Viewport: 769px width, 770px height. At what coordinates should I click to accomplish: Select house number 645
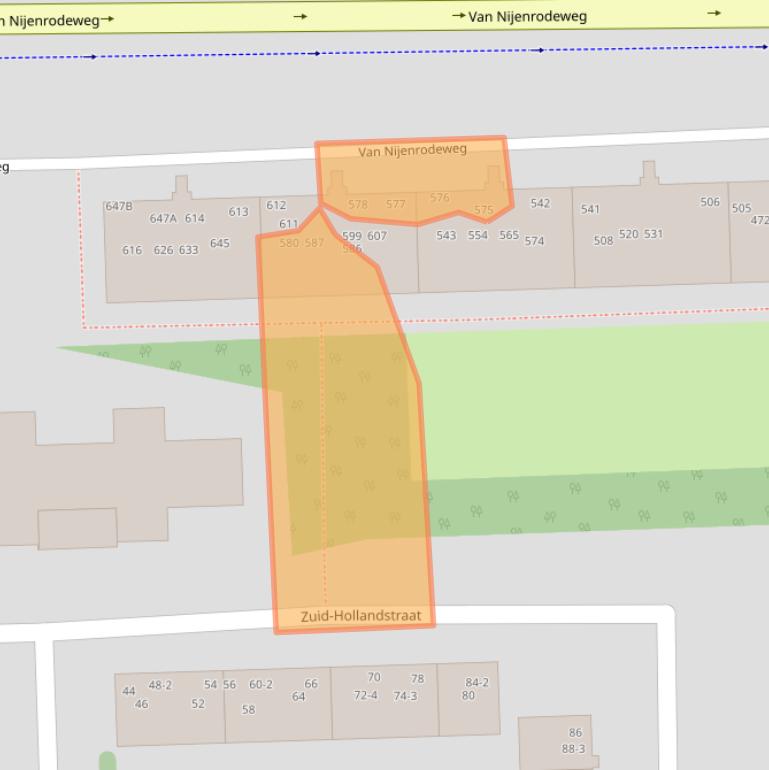point(220,243)
